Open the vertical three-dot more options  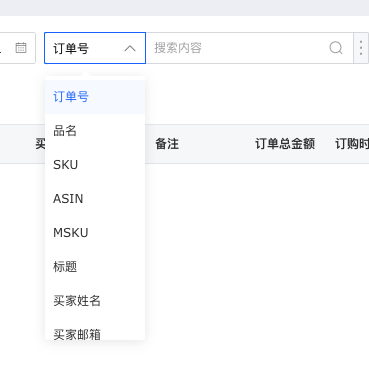(x=361, y=48)
